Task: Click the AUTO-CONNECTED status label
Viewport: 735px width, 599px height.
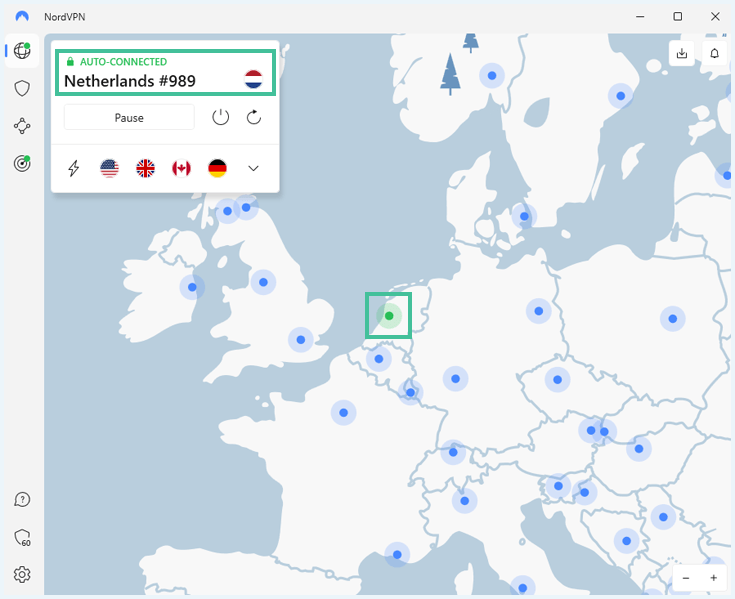Action: (x=123, y=62)
